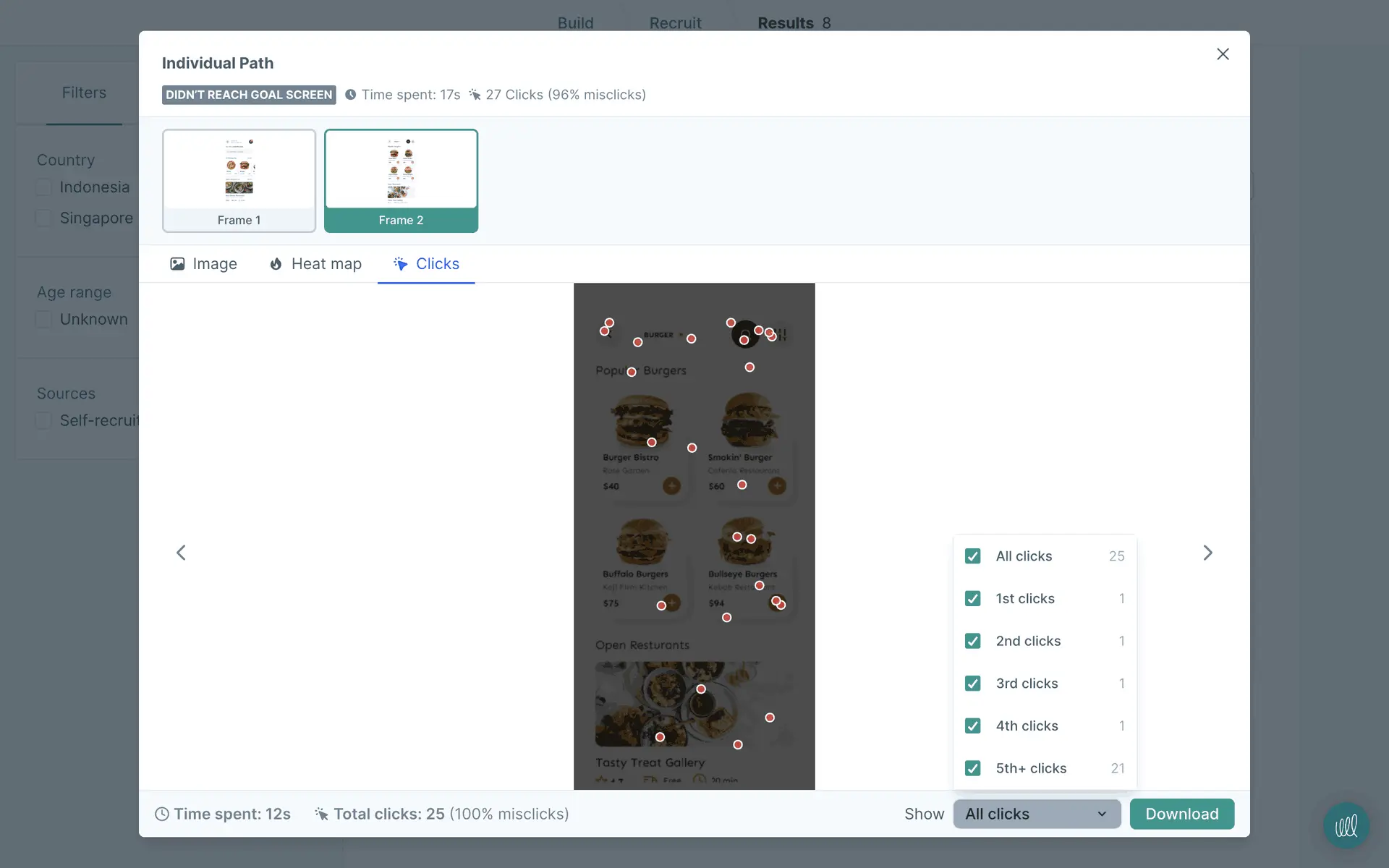The height and width of the screenshot is (868, 1389).
Task: Open the chat support bubble icon
Action: (1346, 825)
